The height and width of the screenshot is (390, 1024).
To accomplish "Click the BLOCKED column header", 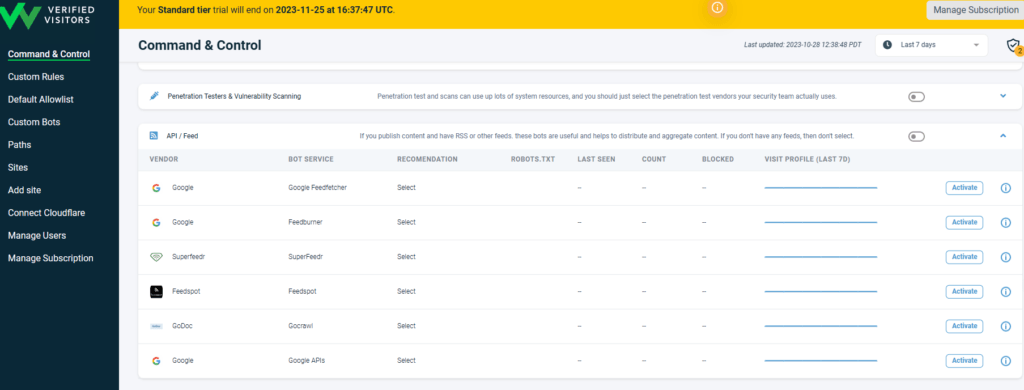I will tap(718, 159).
